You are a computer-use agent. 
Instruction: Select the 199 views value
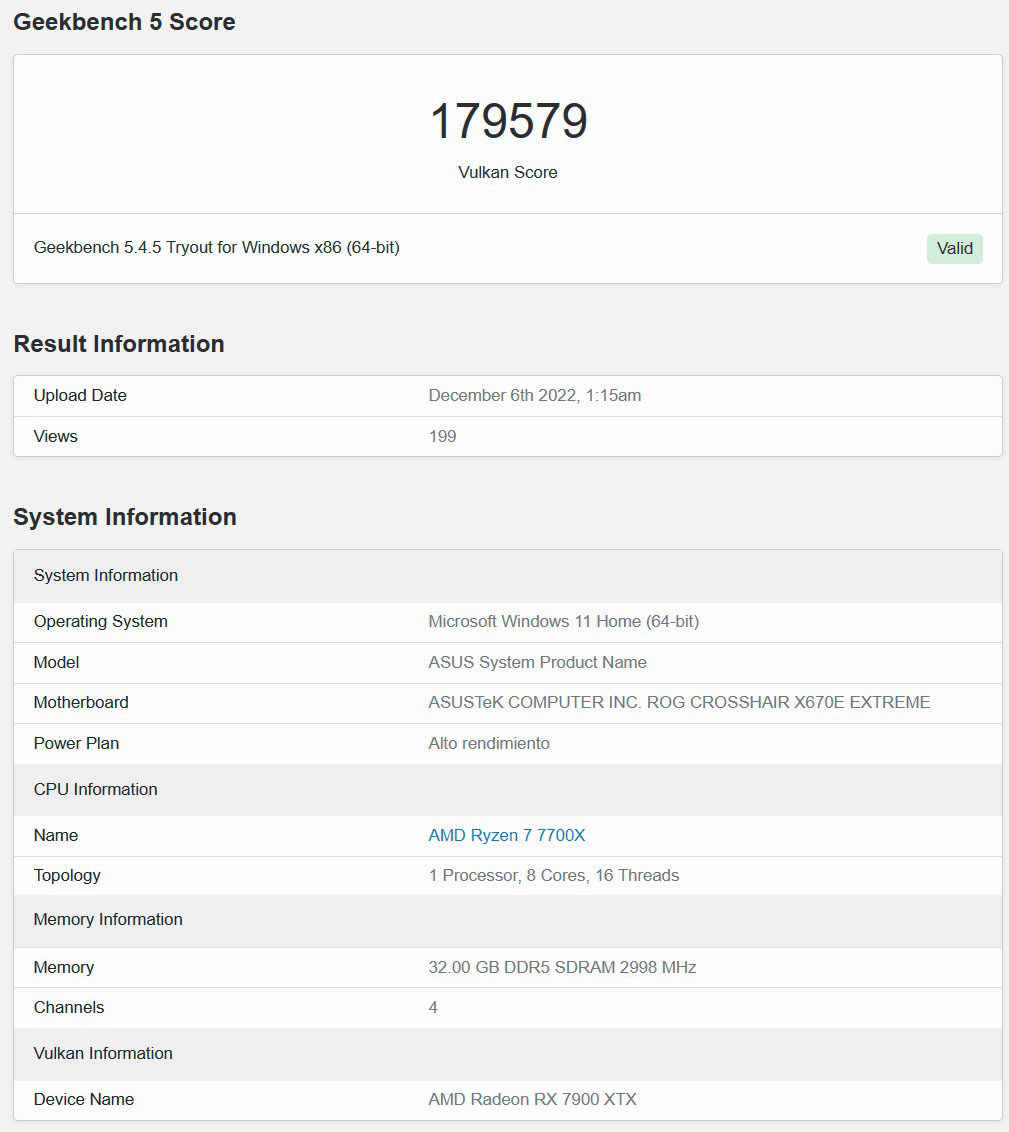pos(442,436)
